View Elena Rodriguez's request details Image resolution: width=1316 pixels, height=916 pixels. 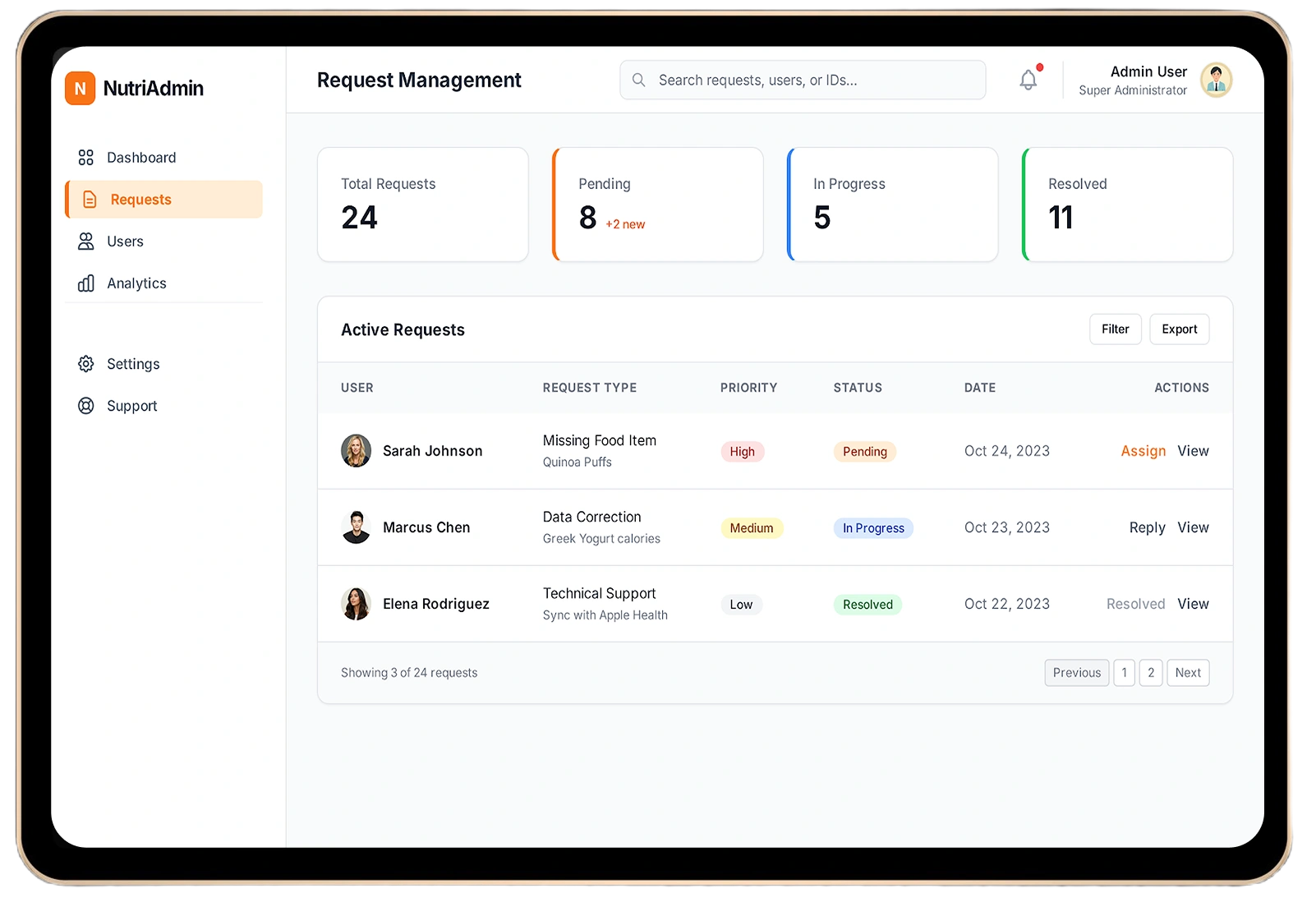coord(1193,604)
